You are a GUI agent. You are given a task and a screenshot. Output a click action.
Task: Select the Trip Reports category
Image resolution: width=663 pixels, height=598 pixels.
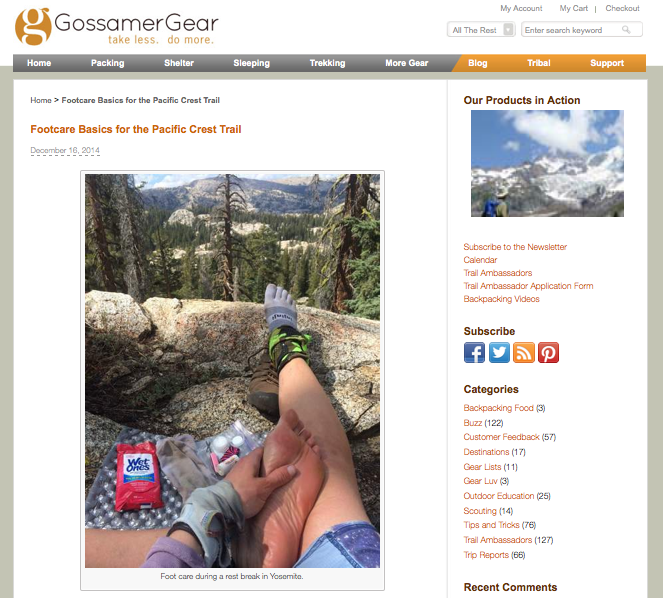(486, 555)
